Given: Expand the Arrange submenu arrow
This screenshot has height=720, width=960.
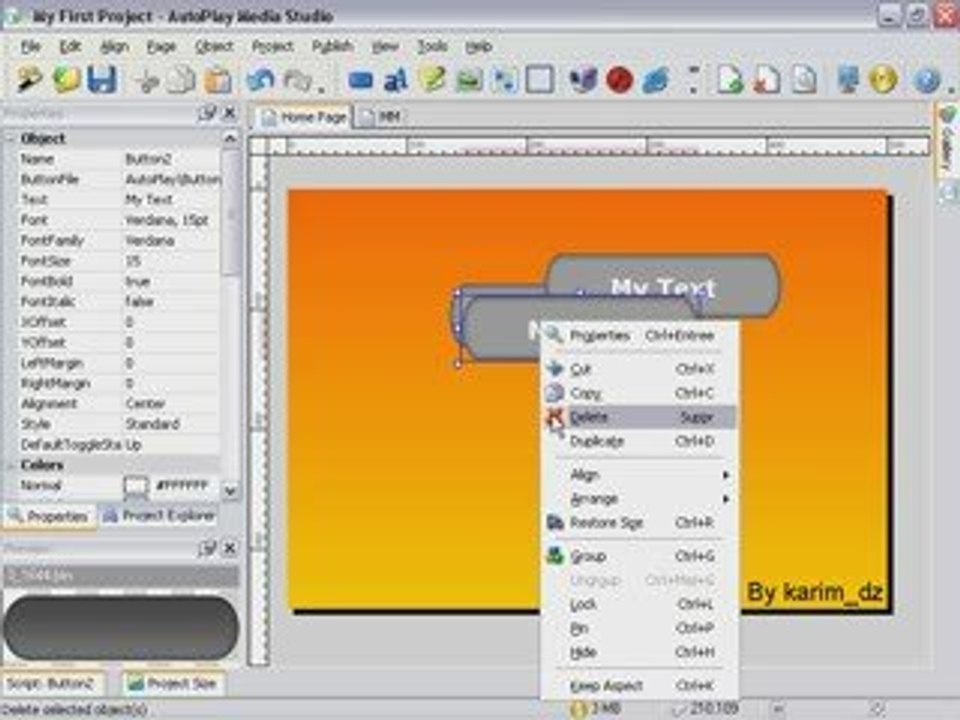Looking at the screenshot, I should click(x=726, y=499).
